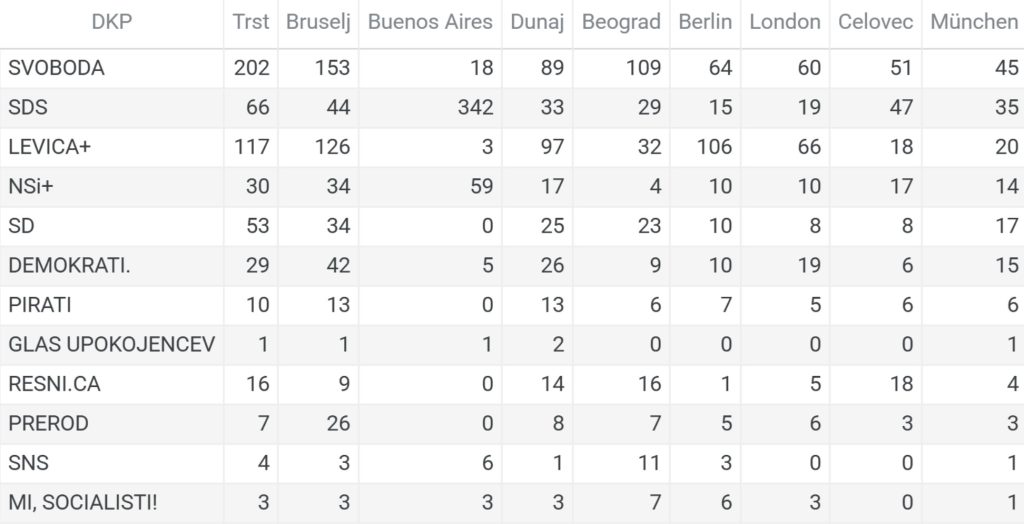Viewport: 1024px width, 524px height.
Task: Click the Buenos Aires column header
Action: [x=430, y=22]
